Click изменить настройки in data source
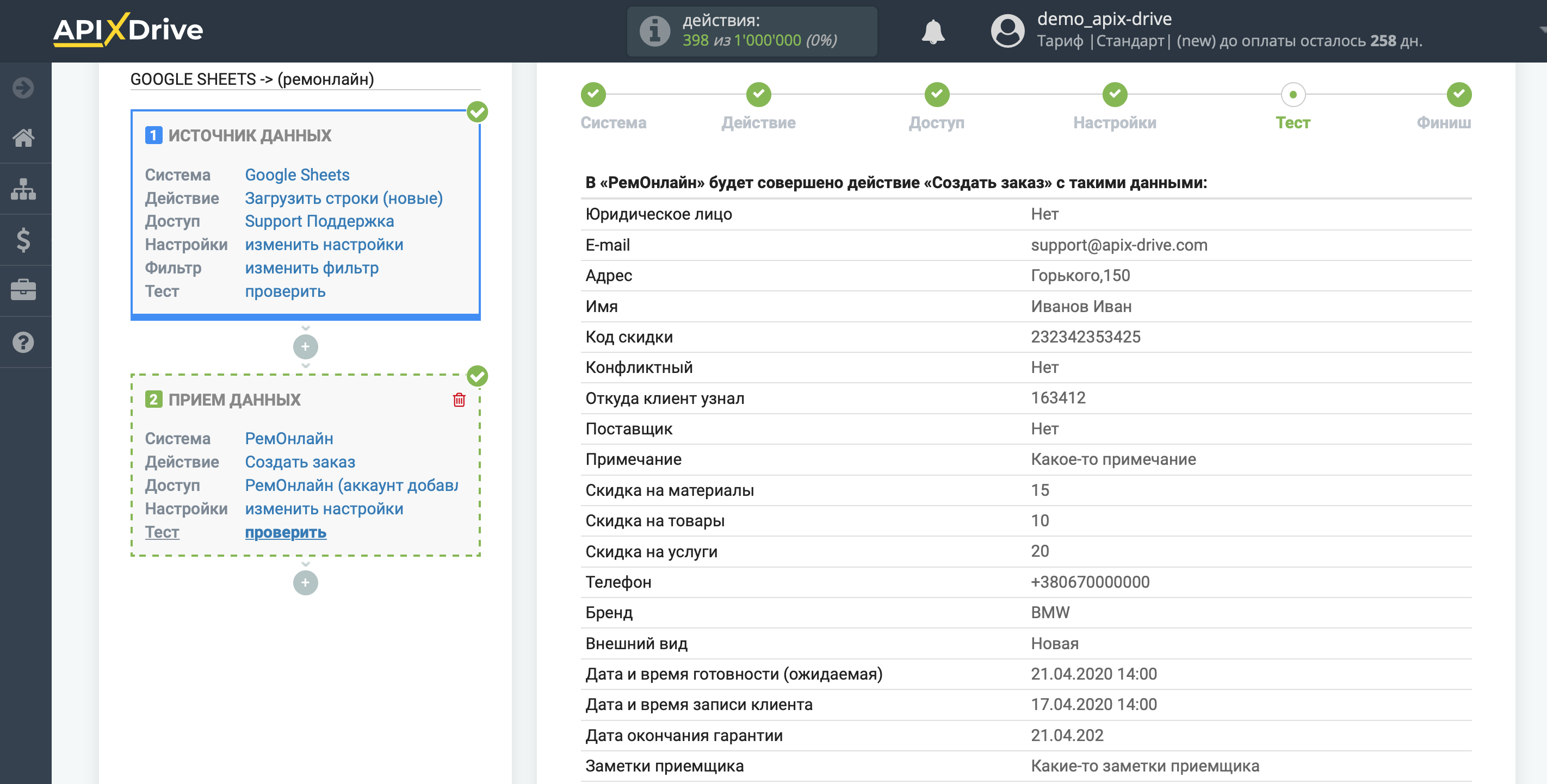This screenshot has height=784, width=1547. point(324,245)
